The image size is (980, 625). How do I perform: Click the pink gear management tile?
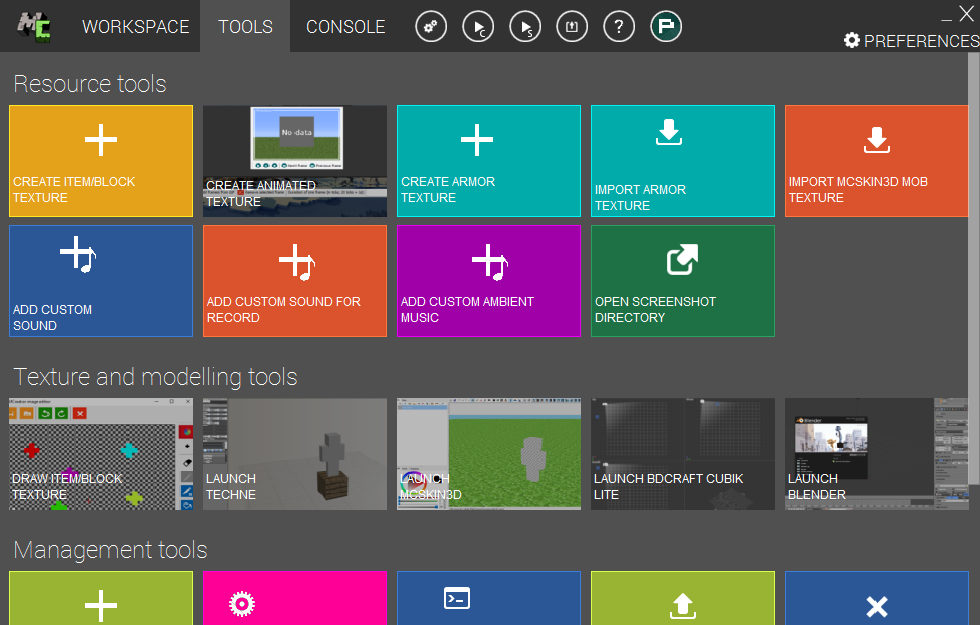(x=295, y=599)
